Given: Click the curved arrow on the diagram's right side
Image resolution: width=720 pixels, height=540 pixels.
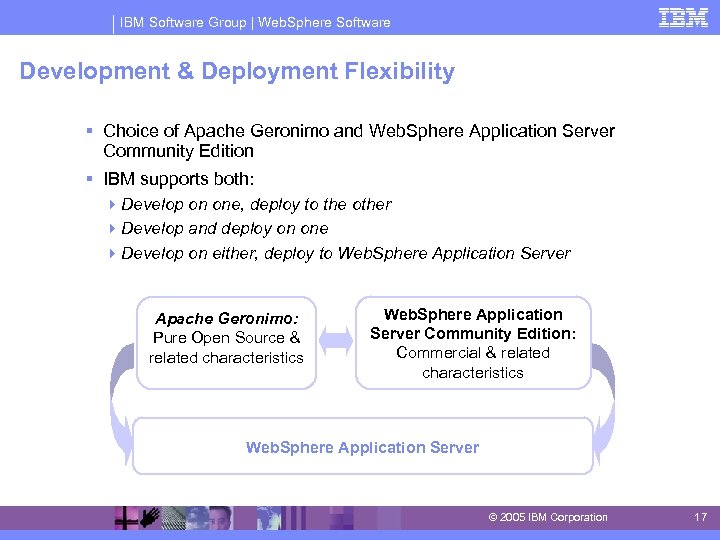Looking at the screenshot, I should coord(603,404).
